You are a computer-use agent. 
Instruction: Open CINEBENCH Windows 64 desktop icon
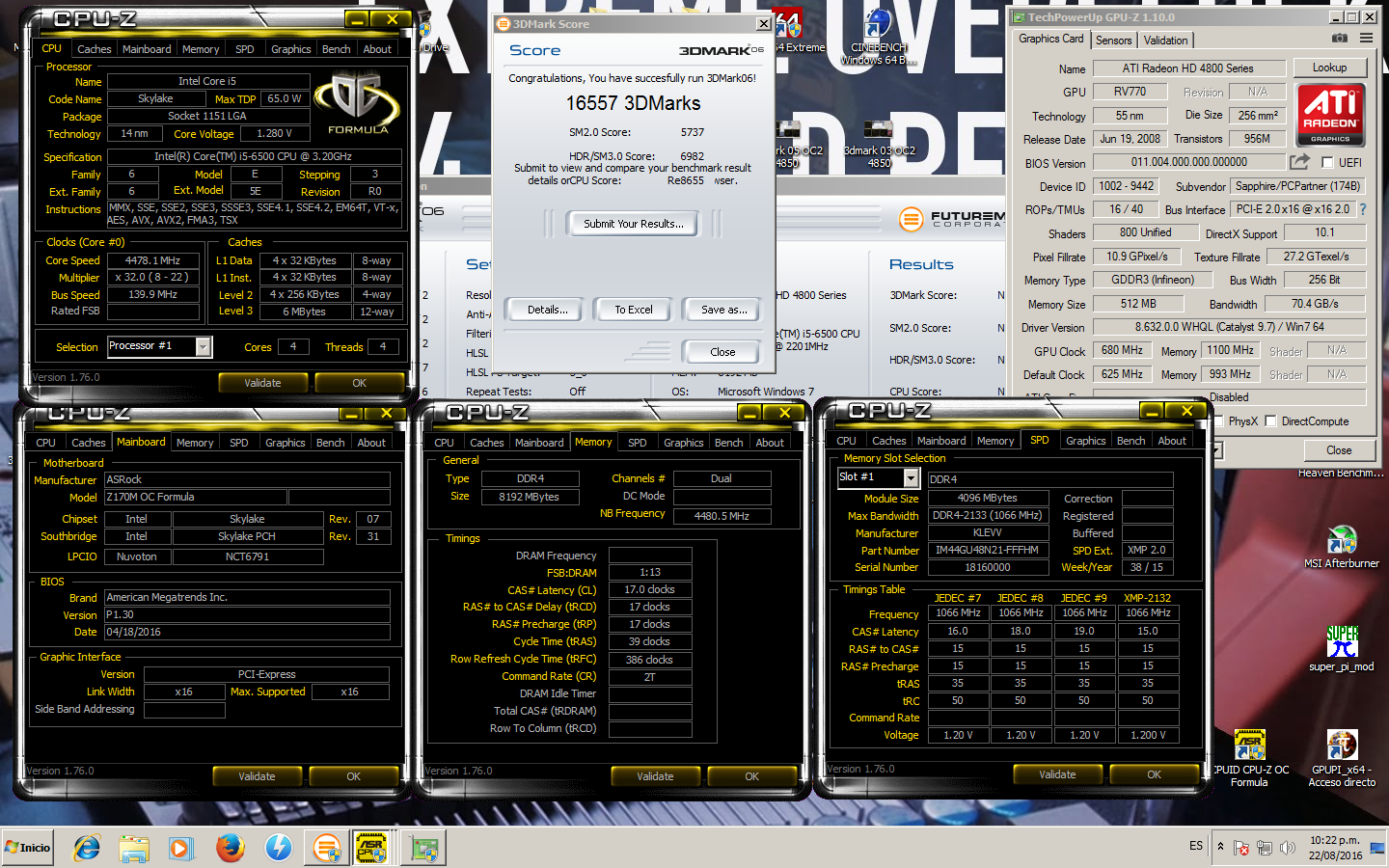coord(878,37)
